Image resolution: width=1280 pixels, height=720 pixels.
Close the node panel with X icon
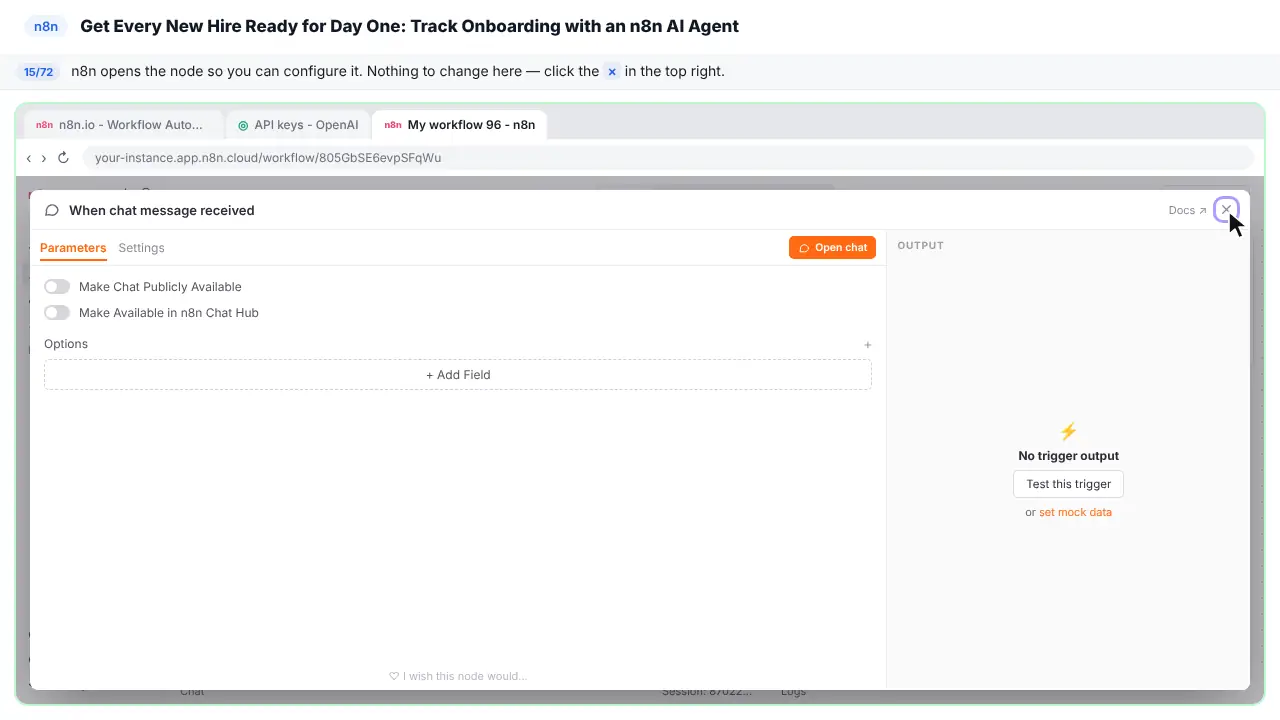tap(1226, 210)
